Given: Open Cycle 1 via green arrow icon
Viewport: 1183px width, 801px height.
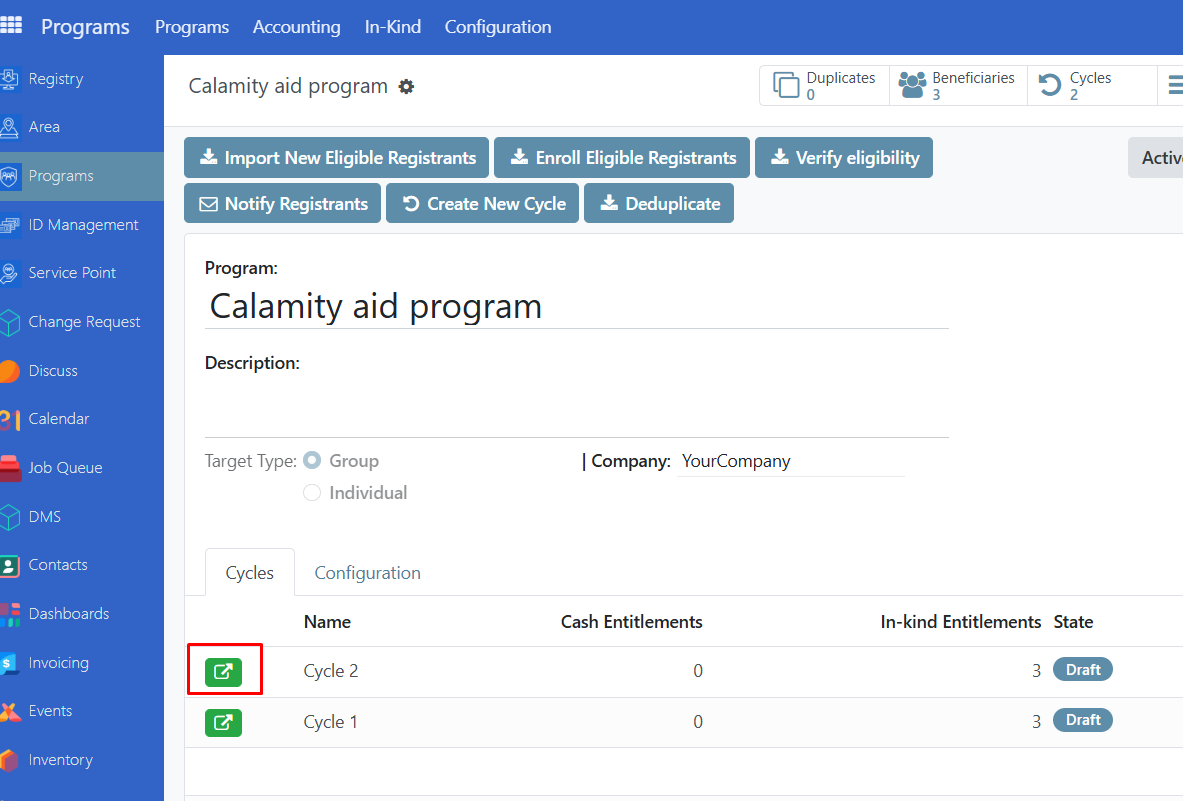Looking at the screenshot, I should [223, 722].
